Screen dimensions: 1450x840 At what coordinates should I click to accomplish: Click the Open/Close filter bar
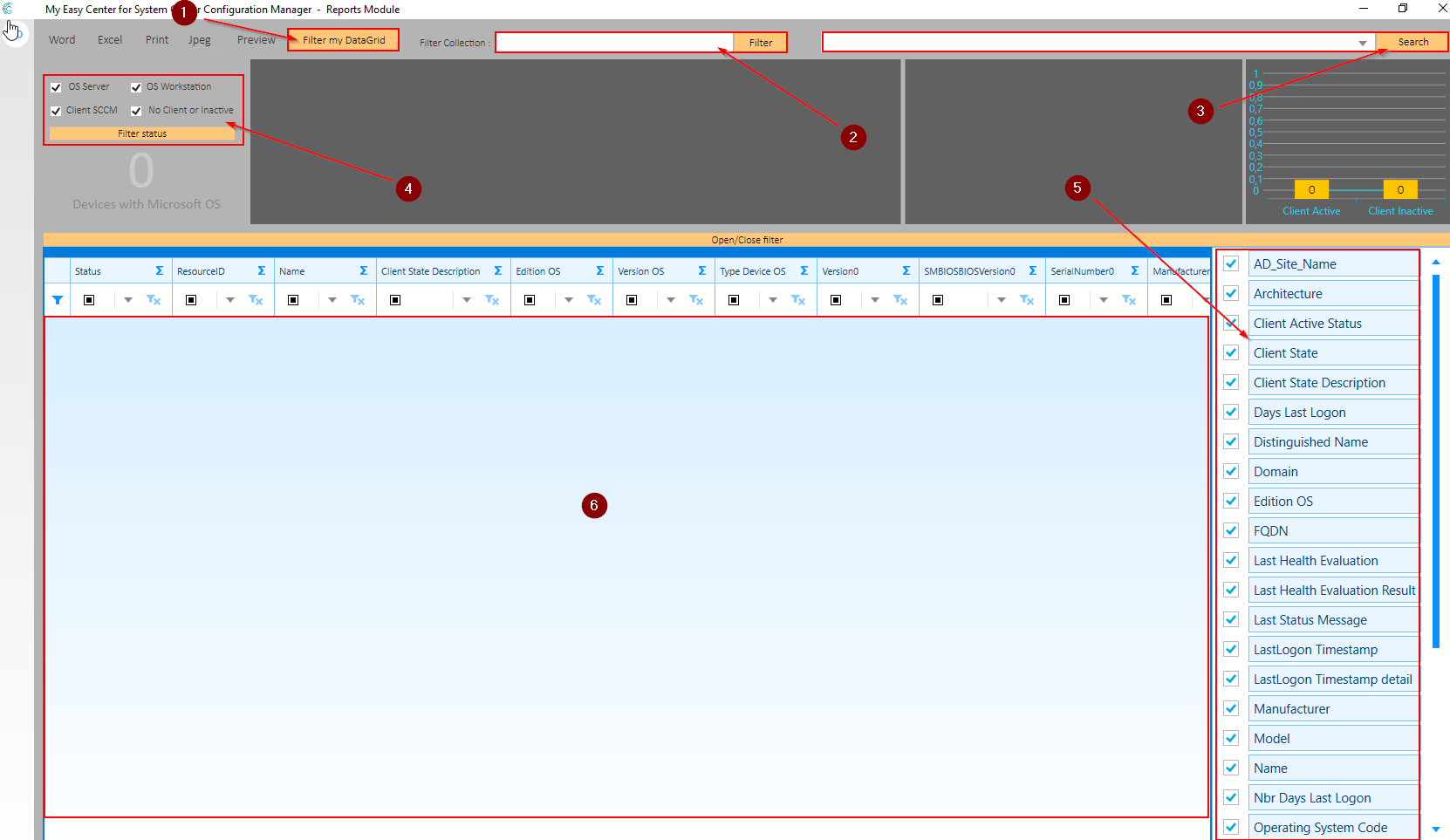coord(747,240)
